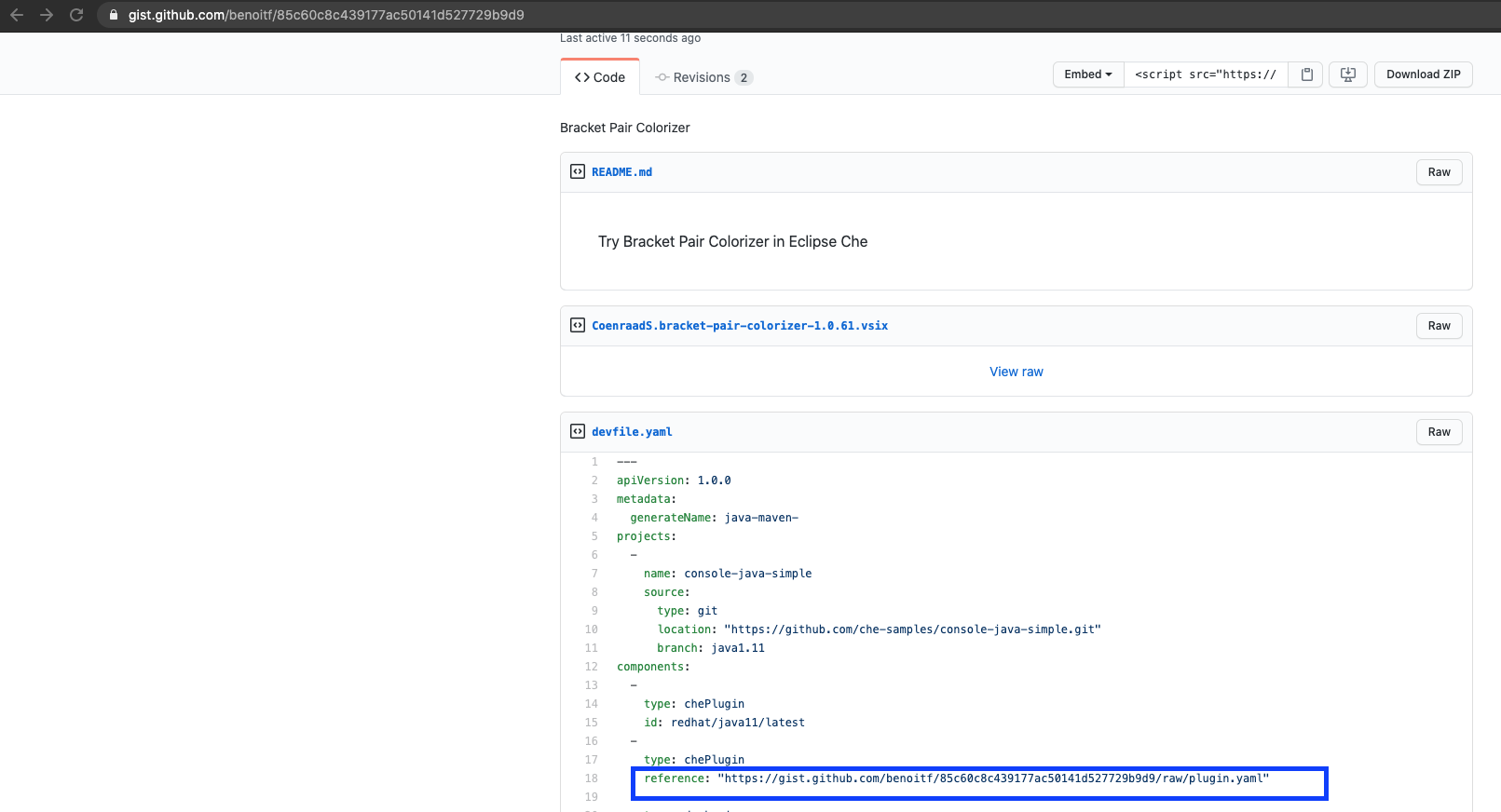Click 'apiVersion: 1.0.0' code line
Screen dimensions: 1501x812
674,480
